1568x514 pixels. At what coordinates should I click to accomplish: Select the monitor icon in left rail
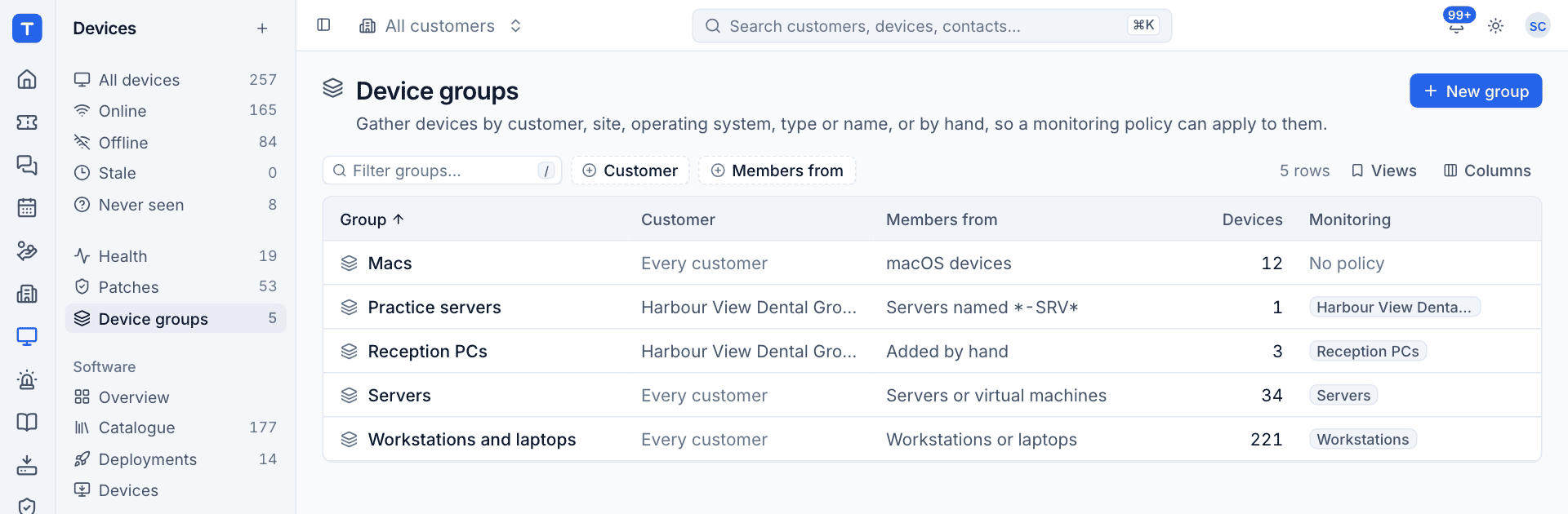(27, 336)
